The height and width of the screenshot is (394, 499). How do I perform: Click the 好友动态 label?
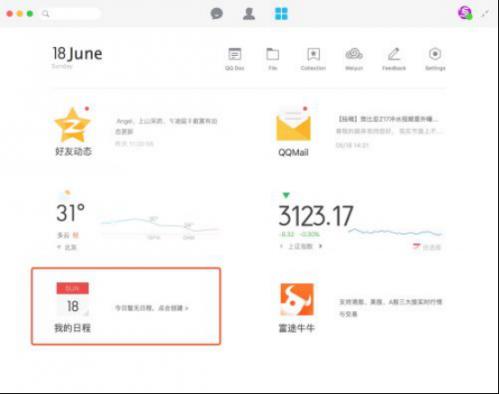(73, 152)
